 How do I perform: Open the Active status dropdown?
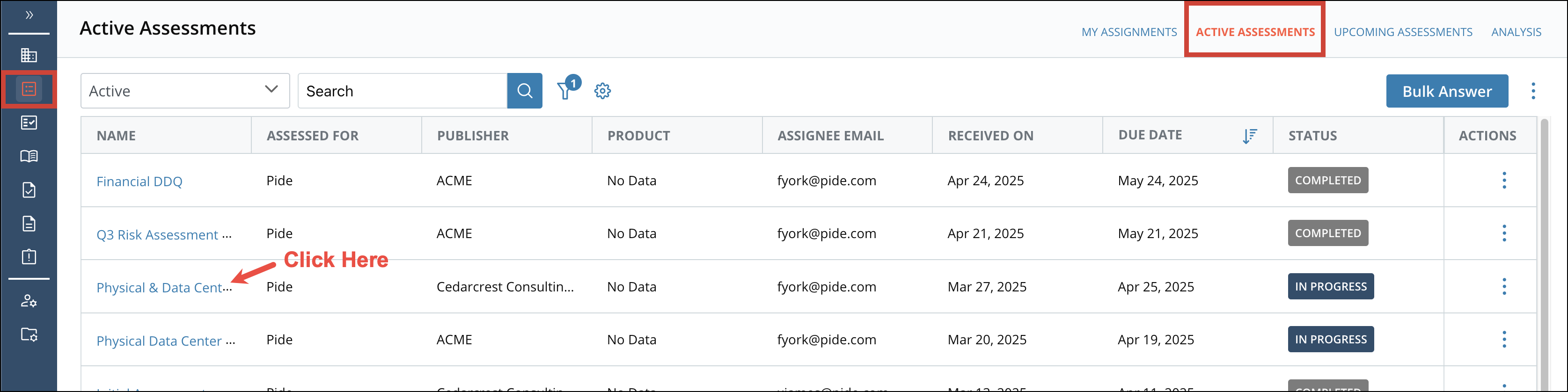pos(185,91)
